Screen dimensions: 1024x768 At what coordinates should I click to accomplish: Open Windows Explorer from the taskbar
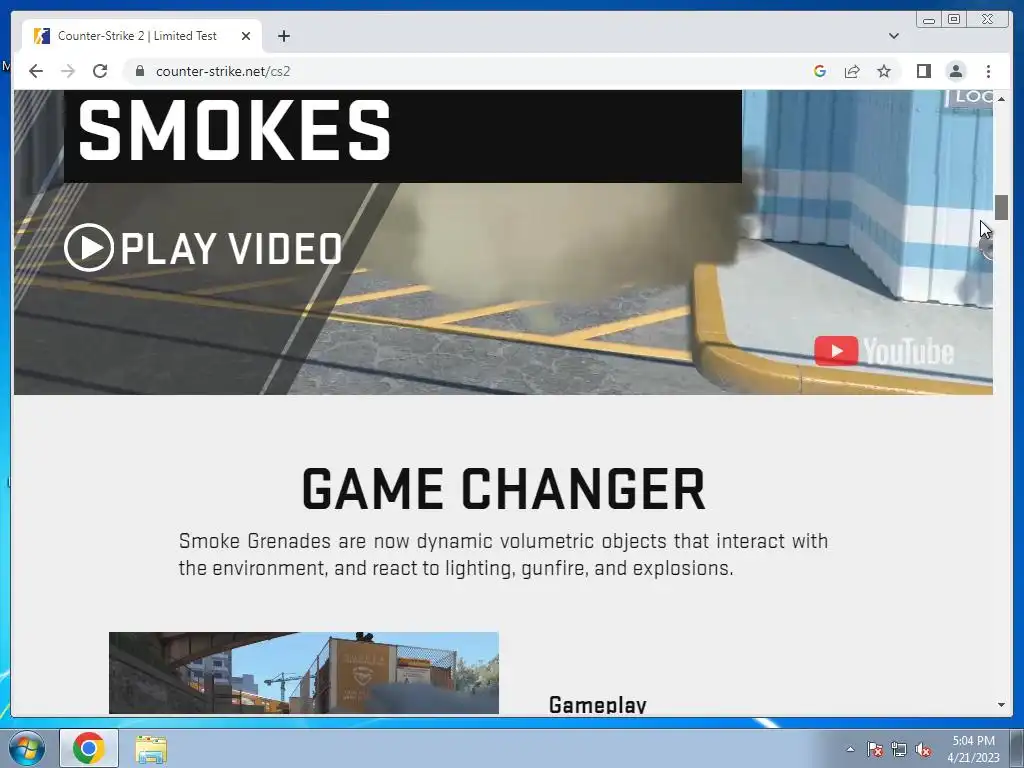coord(151,749)
